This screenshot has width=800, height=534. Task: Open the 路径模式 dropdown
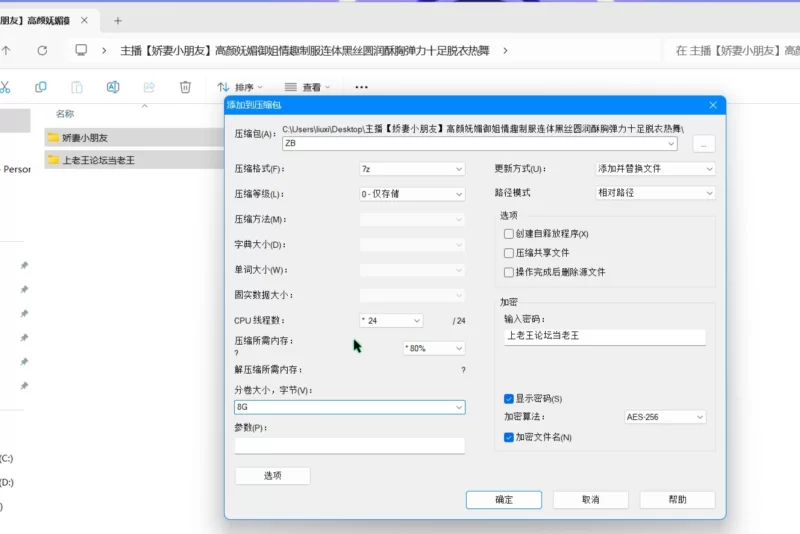tap(655, 193)
